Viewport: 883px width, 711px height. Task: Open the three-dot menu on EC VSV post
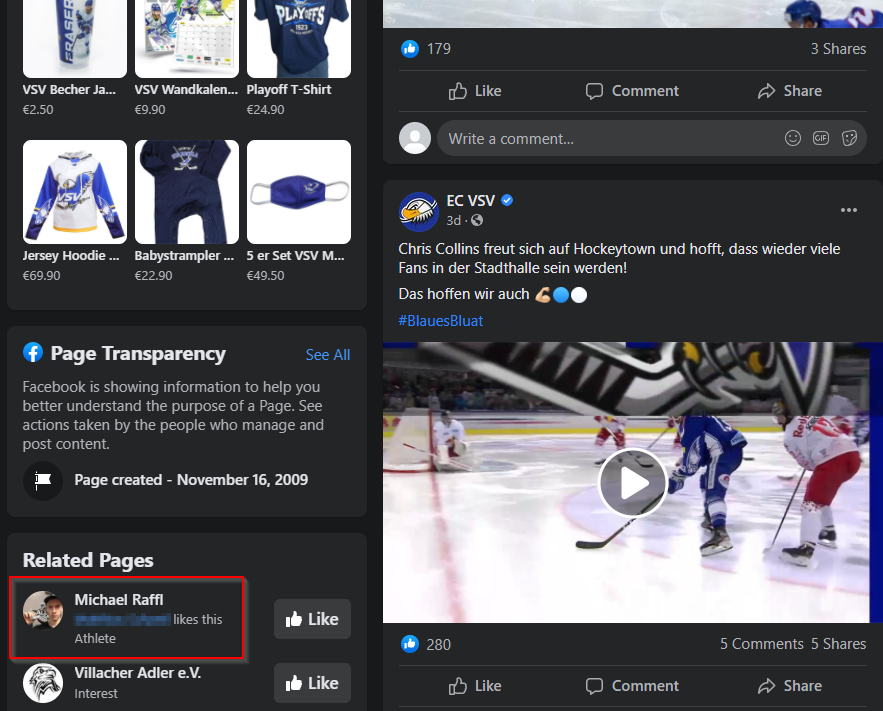click(x=849, y=210)
